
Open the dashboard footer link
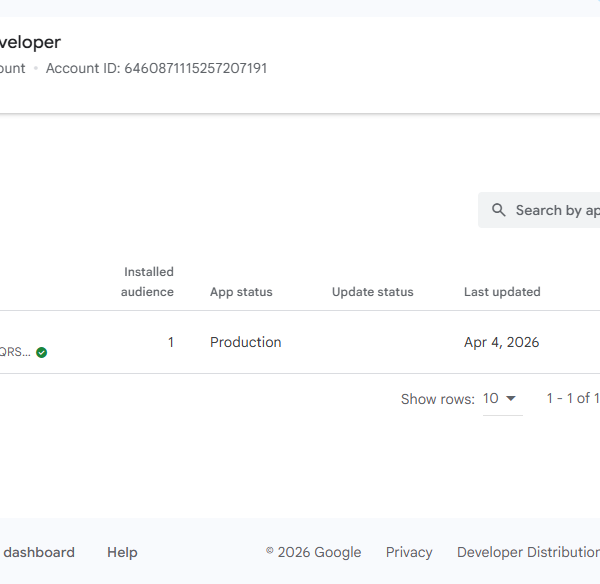point(38,552)
